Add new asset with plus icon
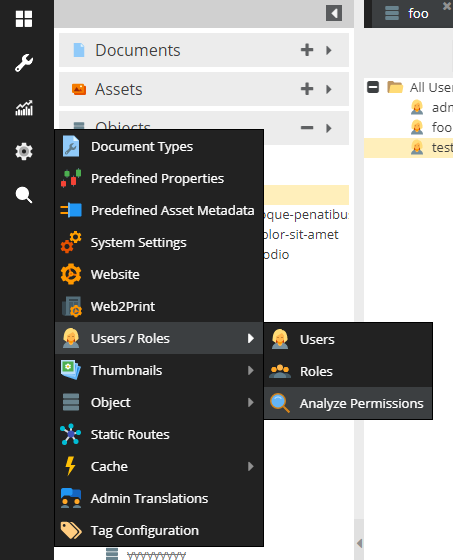Image resolution: width=453 pixels, height=560 pixels. pyautogui.click(x=307, y=89)
